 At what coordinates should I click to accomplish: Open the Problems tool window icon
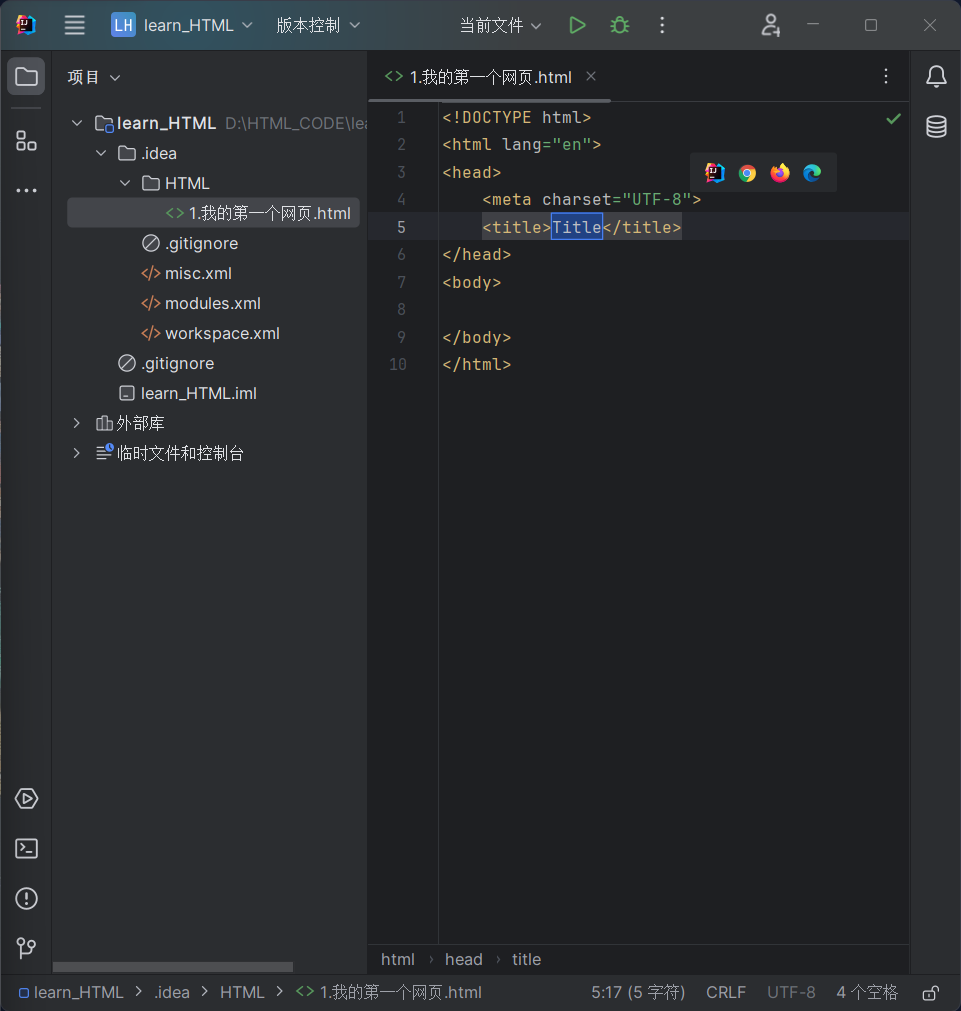25,898
